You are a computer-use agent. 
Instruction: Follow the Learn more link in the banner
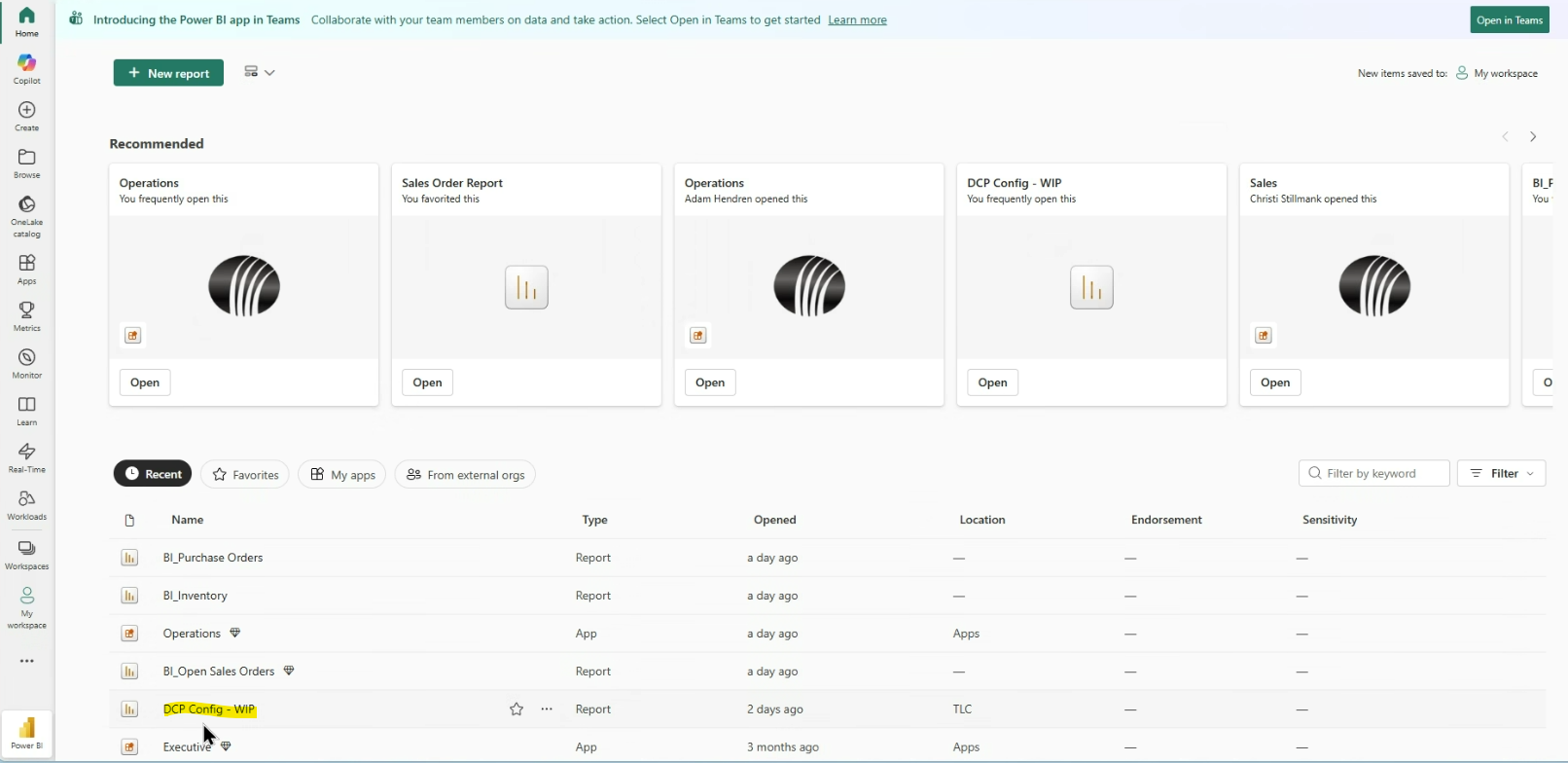(x=857, y=19)
